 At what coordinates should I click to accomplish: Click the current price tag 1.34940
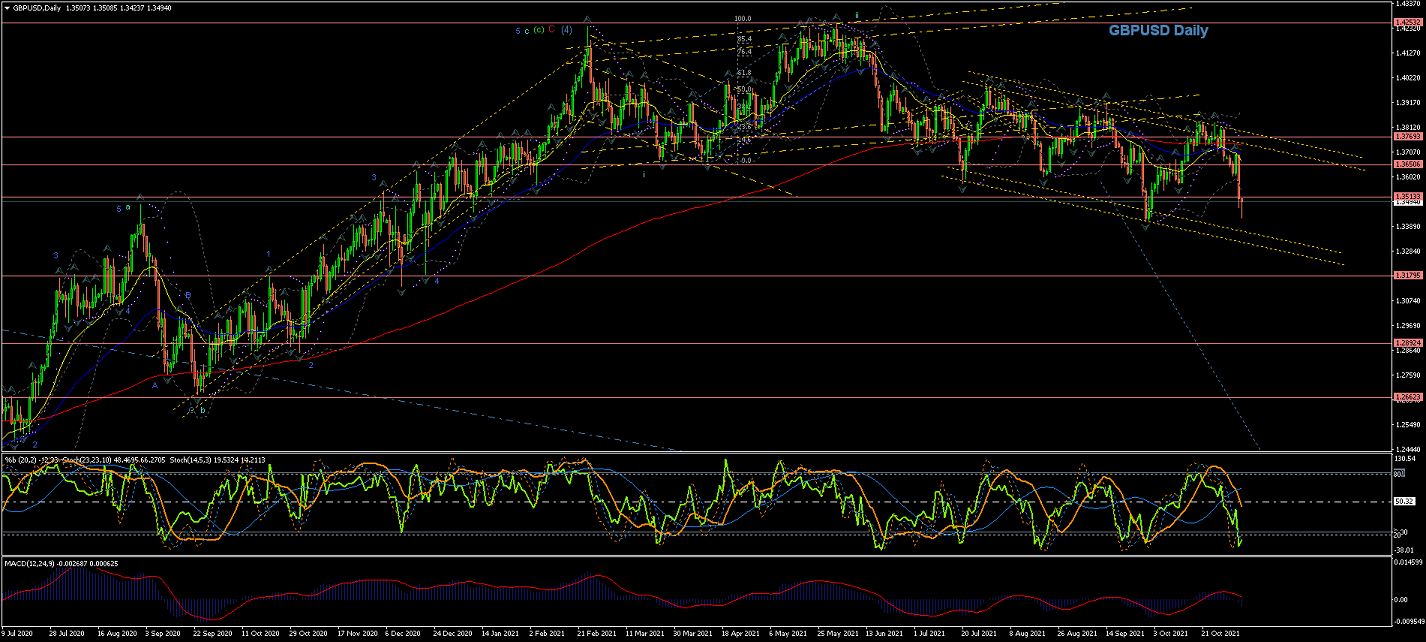pos(1408,203)
